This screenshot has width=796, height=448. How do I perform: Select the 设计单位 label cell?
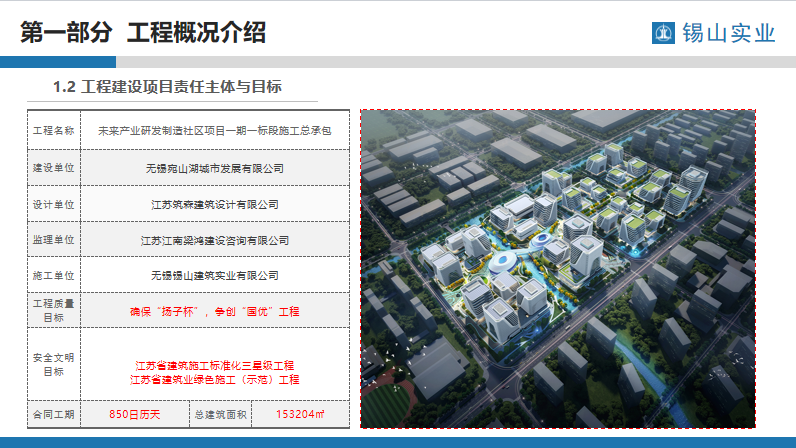pyautogui.click(x=54, y=203)
